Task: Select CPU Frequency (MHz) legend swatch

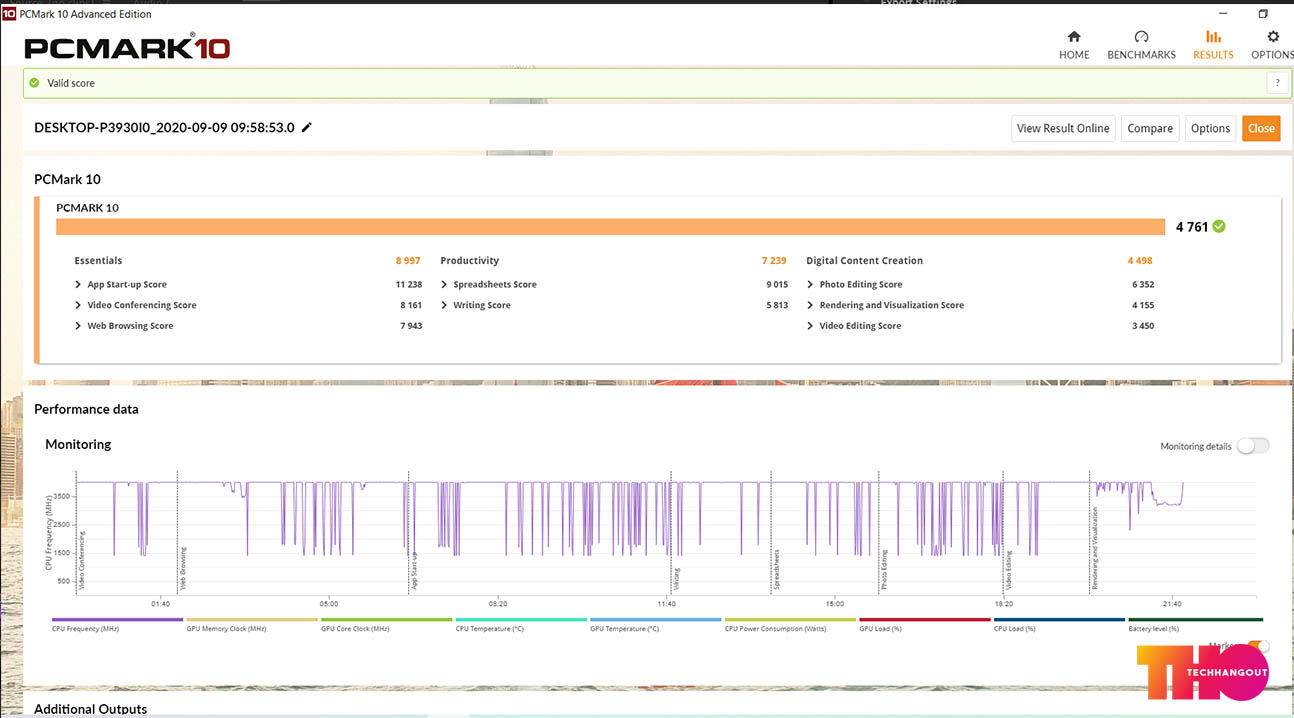Action: 117,620
